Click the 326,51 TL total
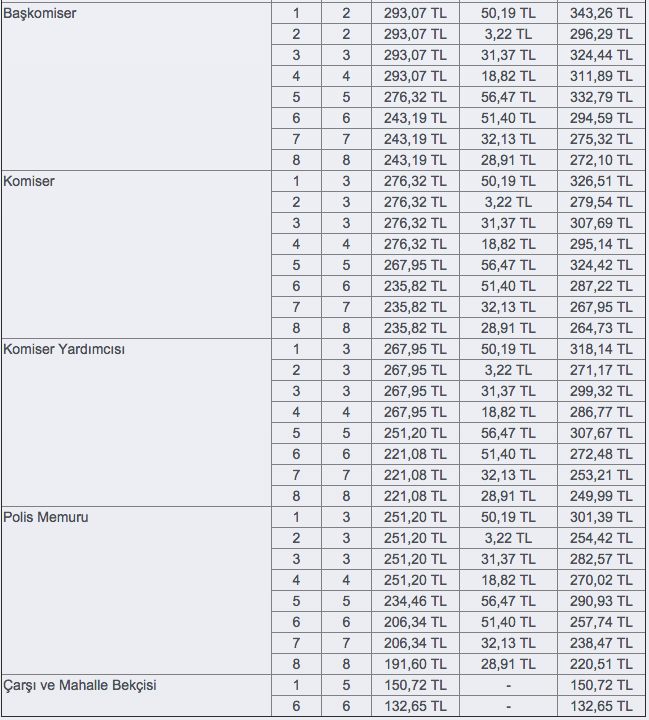Image resolution: width=649 pixels, height=720 pixels. pos(603,181)
